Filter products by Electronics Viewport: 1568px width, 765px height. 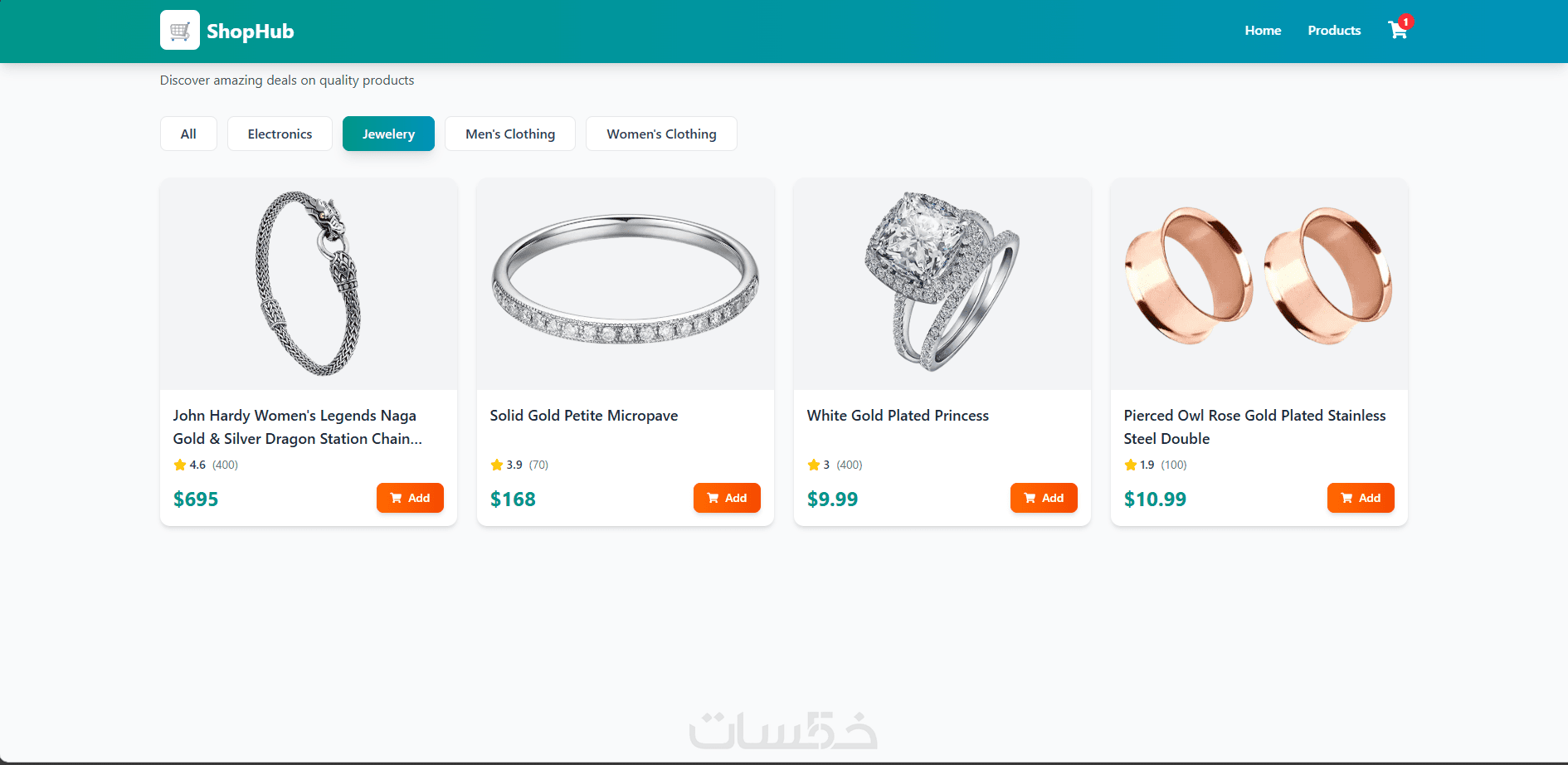pos(280,134)
